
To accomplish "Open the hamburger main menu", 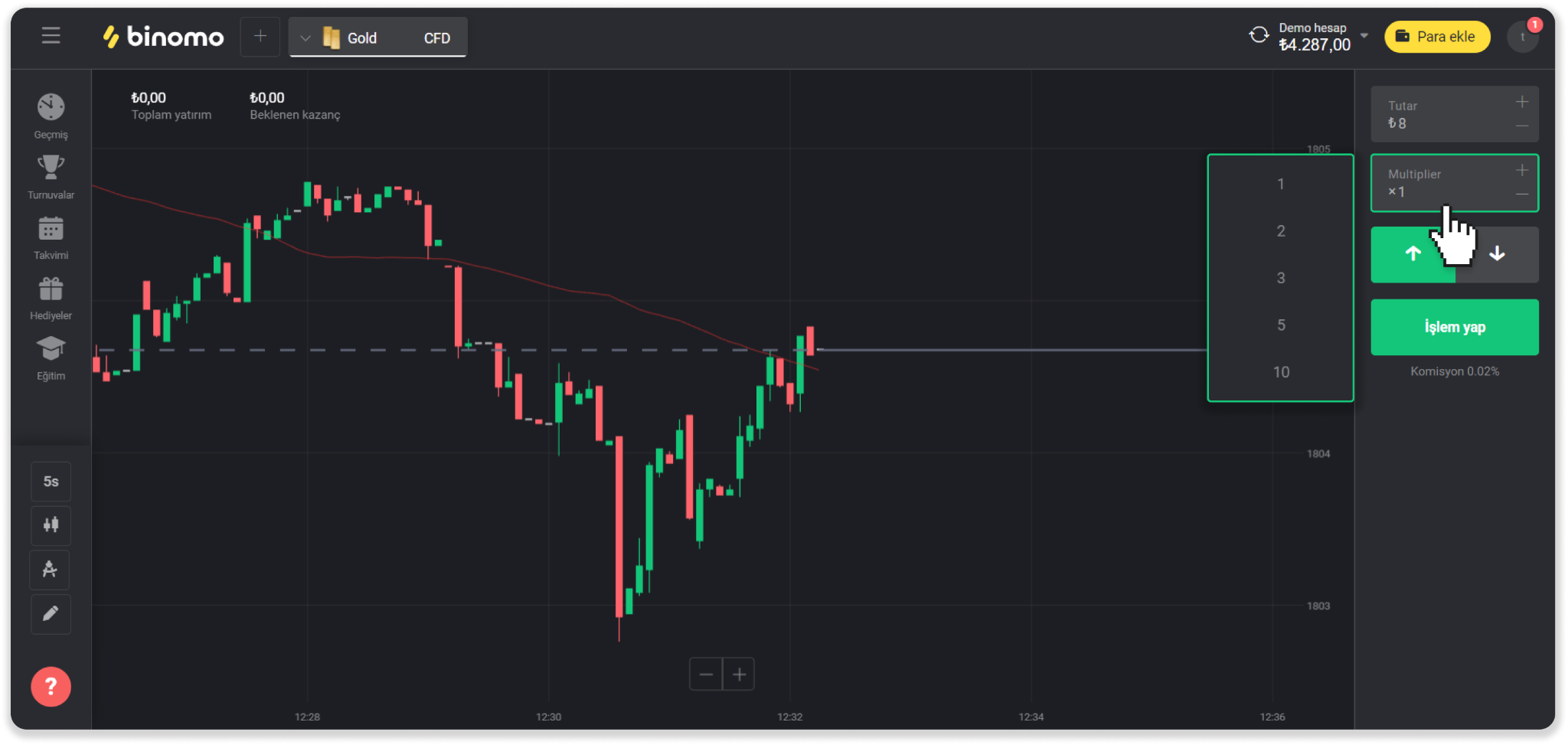I will (x=51, y=36).
